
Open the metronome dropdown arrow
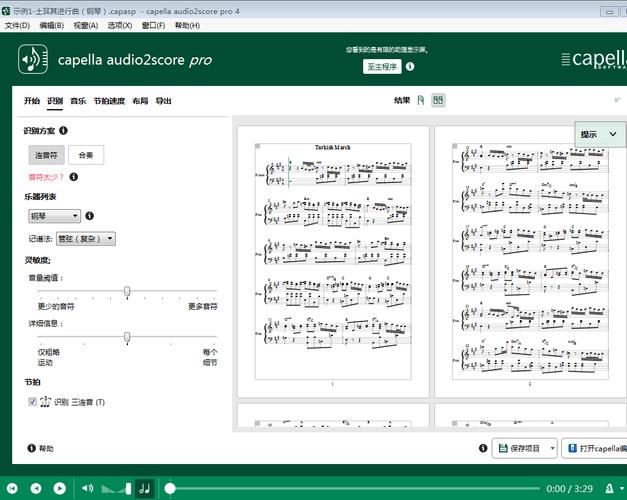coord(622,488)
